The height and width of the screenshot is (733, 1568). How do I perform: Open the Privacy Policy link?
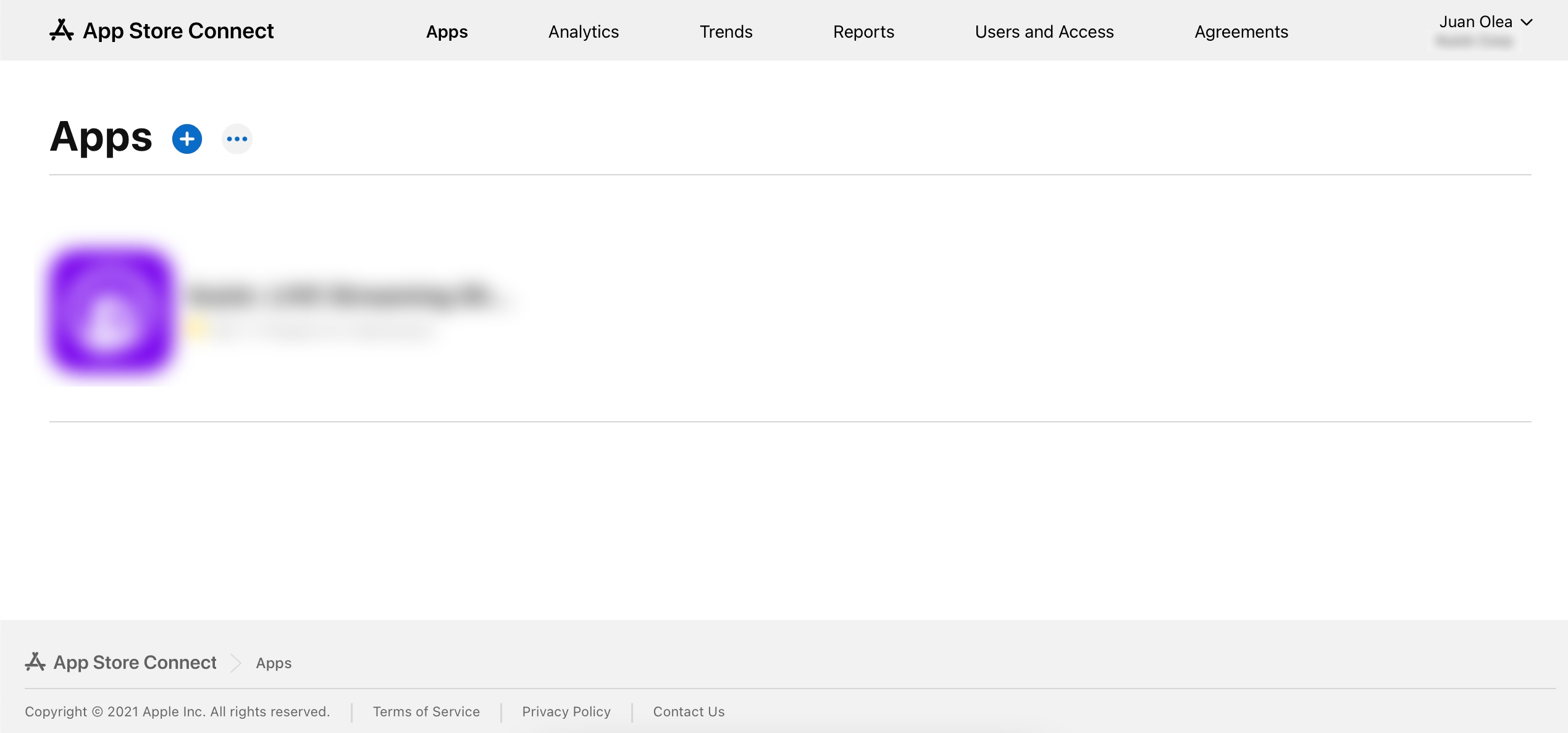(x=566, y=711)
